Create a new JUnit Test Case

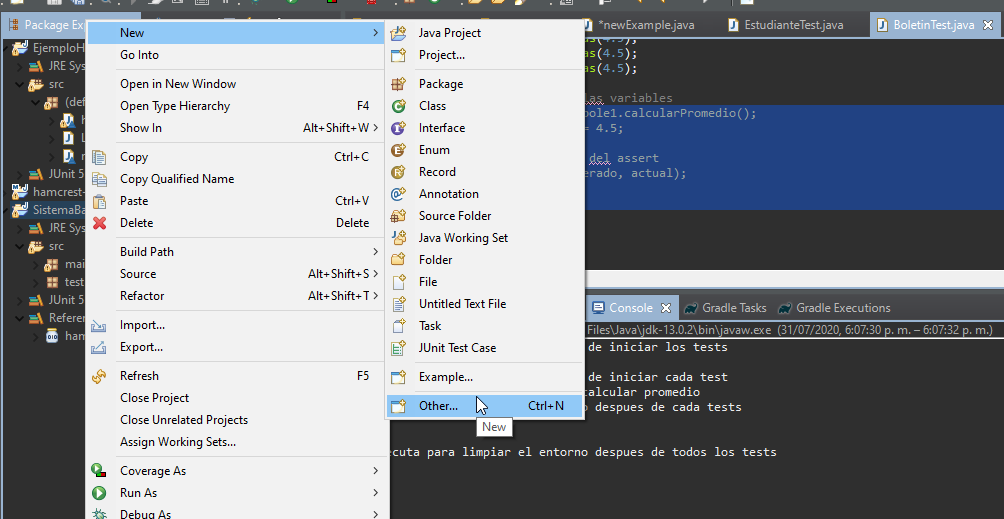(x=484, y=347)
